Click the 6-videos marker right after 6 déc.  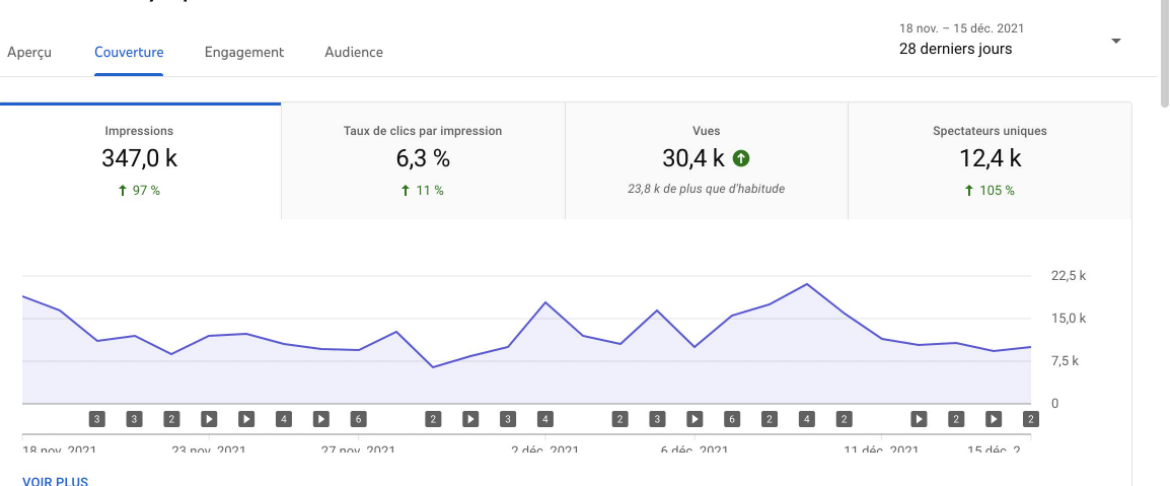[x=732, y=420]
